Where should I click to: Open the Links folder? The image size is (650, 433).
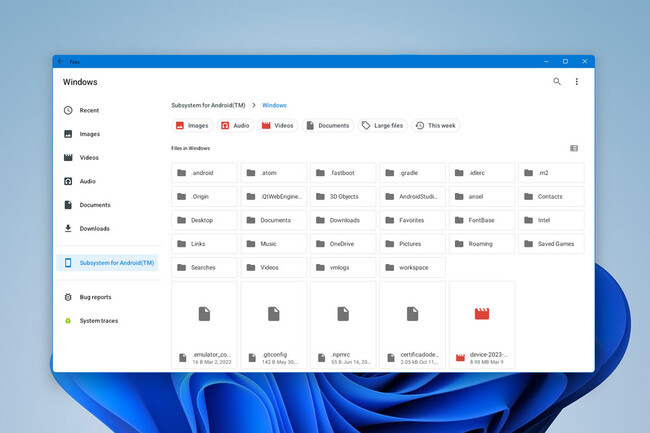coord(204,244)
